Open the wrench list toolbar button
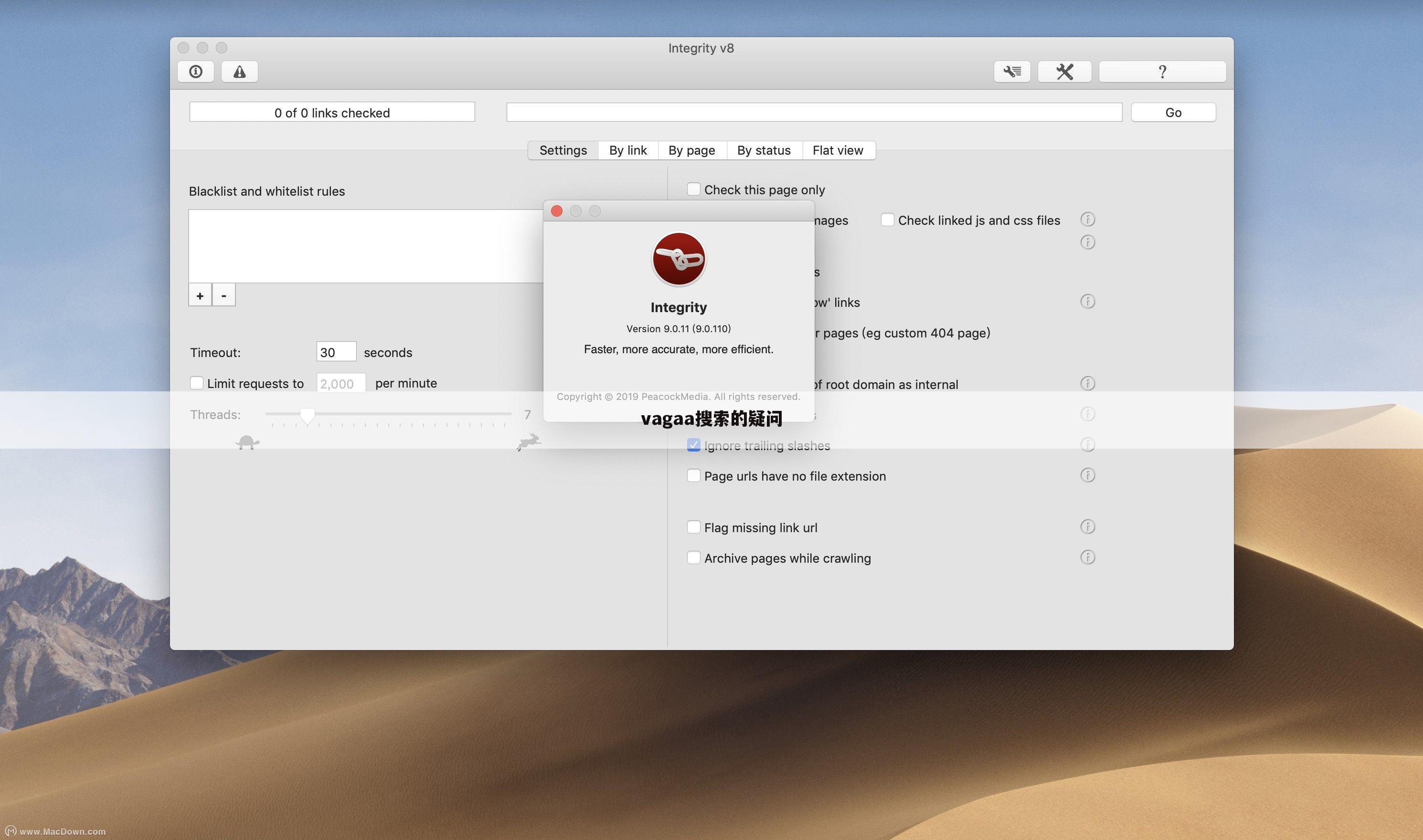The image size is (1423, 840). (1012, 72)
